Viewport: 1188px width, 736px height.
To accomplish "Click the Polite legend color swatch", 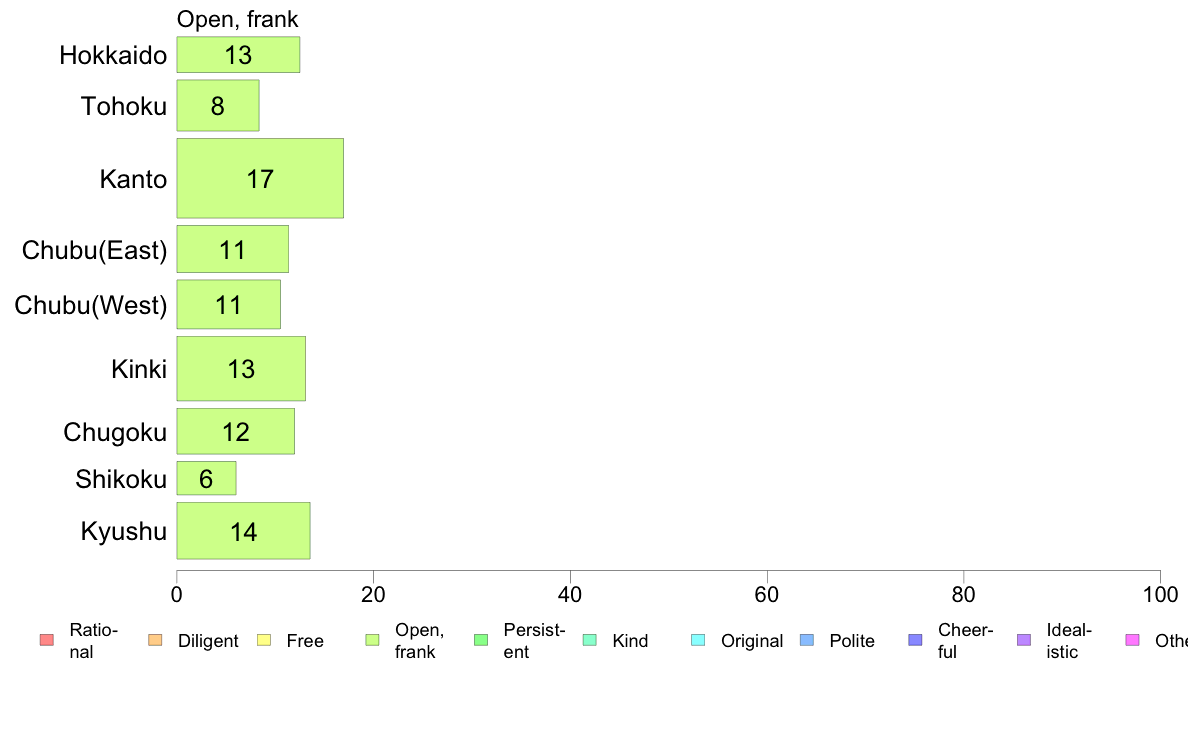I will [x=806, y=640].
